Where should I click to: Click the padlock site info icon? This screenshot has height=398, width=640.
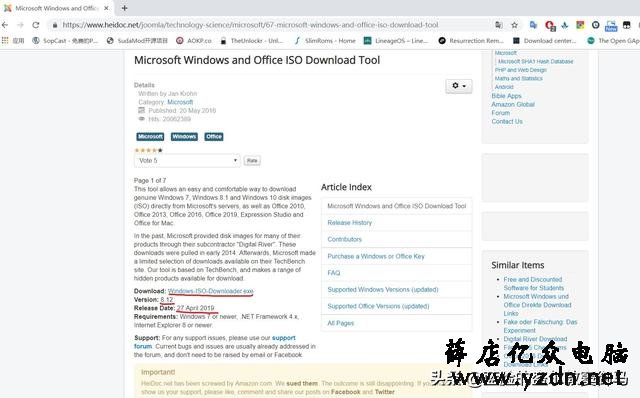point(55,25)
